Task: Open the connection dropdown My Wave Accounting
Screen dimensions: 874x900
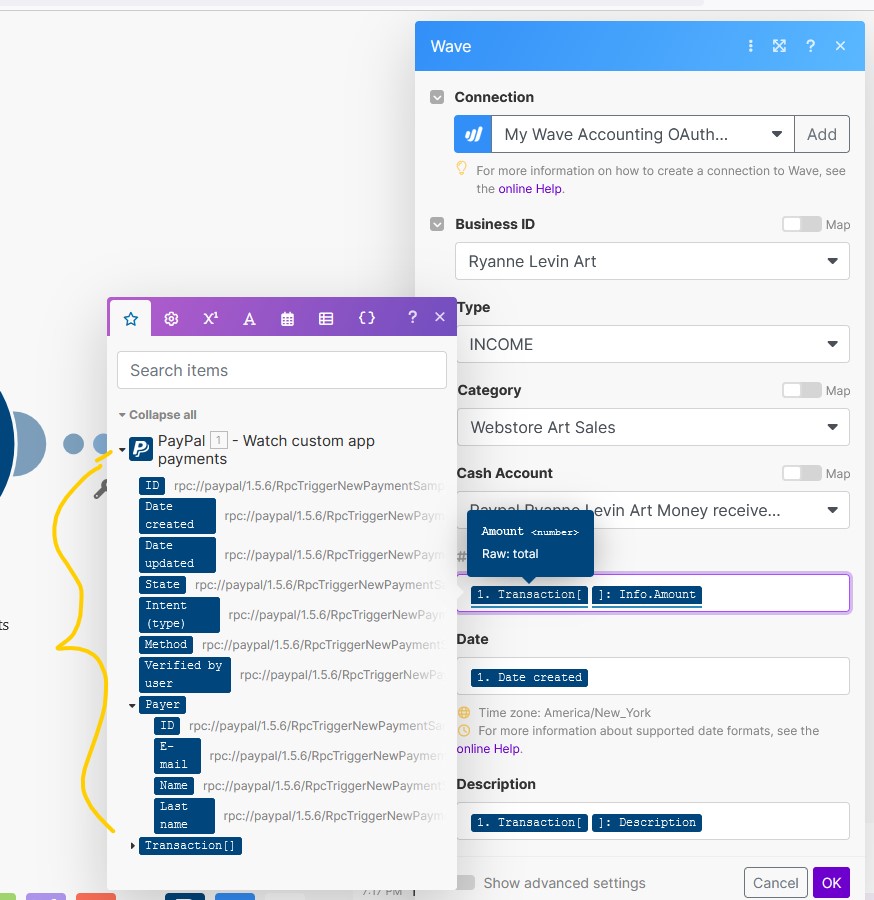Action: 643,134
